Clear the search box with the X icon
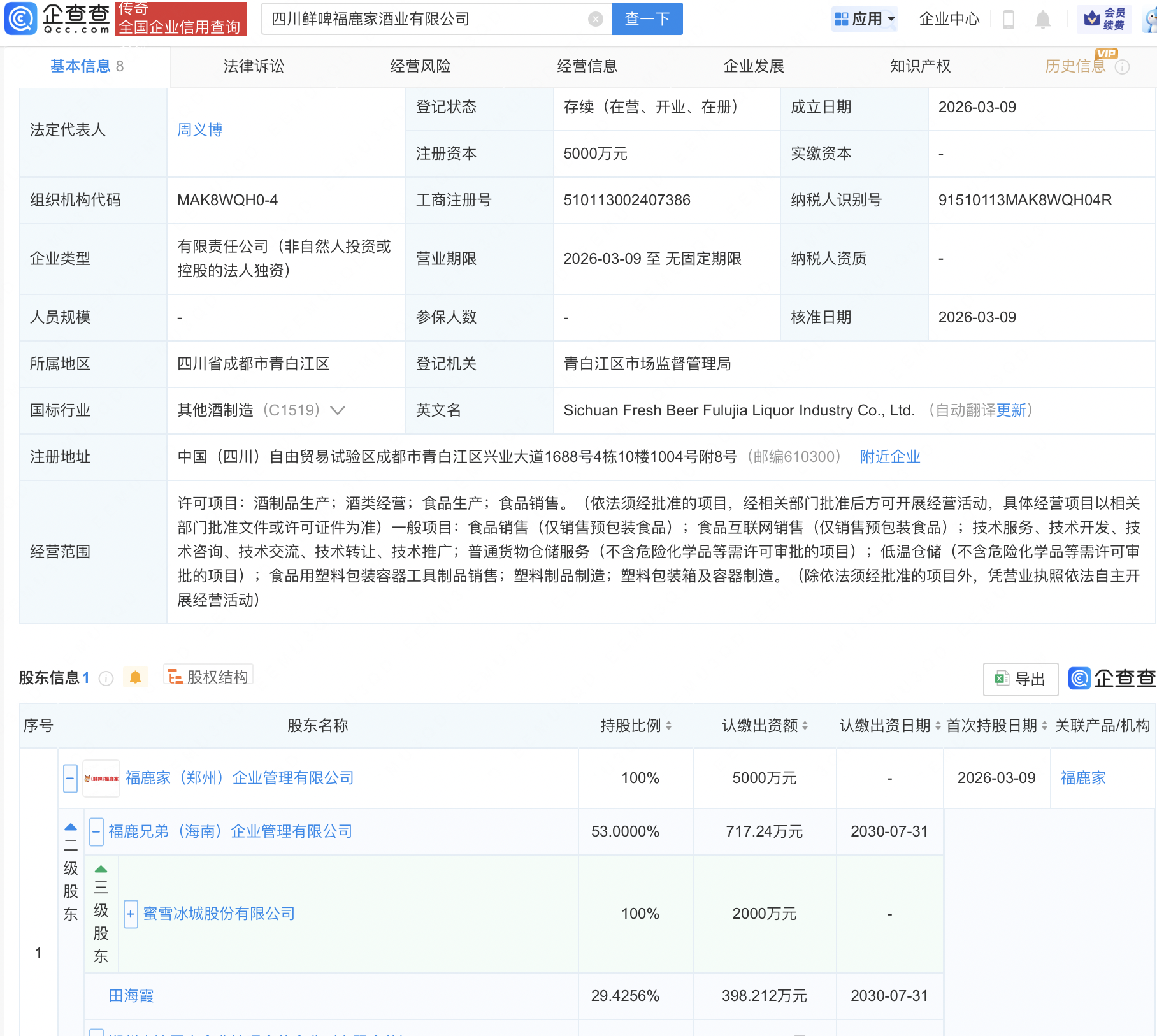Screen dimensions: 1157x1036 (x=595, y=19)
